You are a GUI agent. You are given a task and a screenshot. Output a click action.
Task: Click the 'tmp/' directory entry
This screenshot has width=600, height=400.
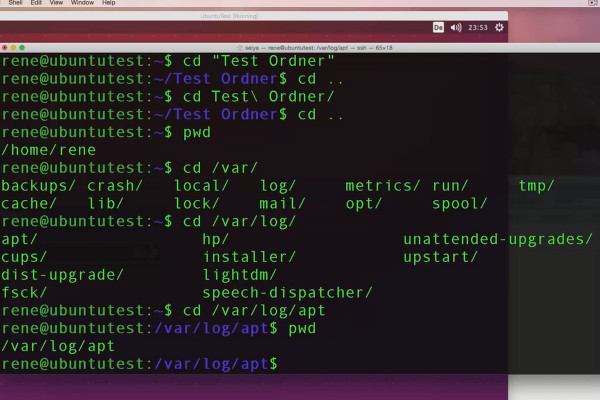coord(536,186)
